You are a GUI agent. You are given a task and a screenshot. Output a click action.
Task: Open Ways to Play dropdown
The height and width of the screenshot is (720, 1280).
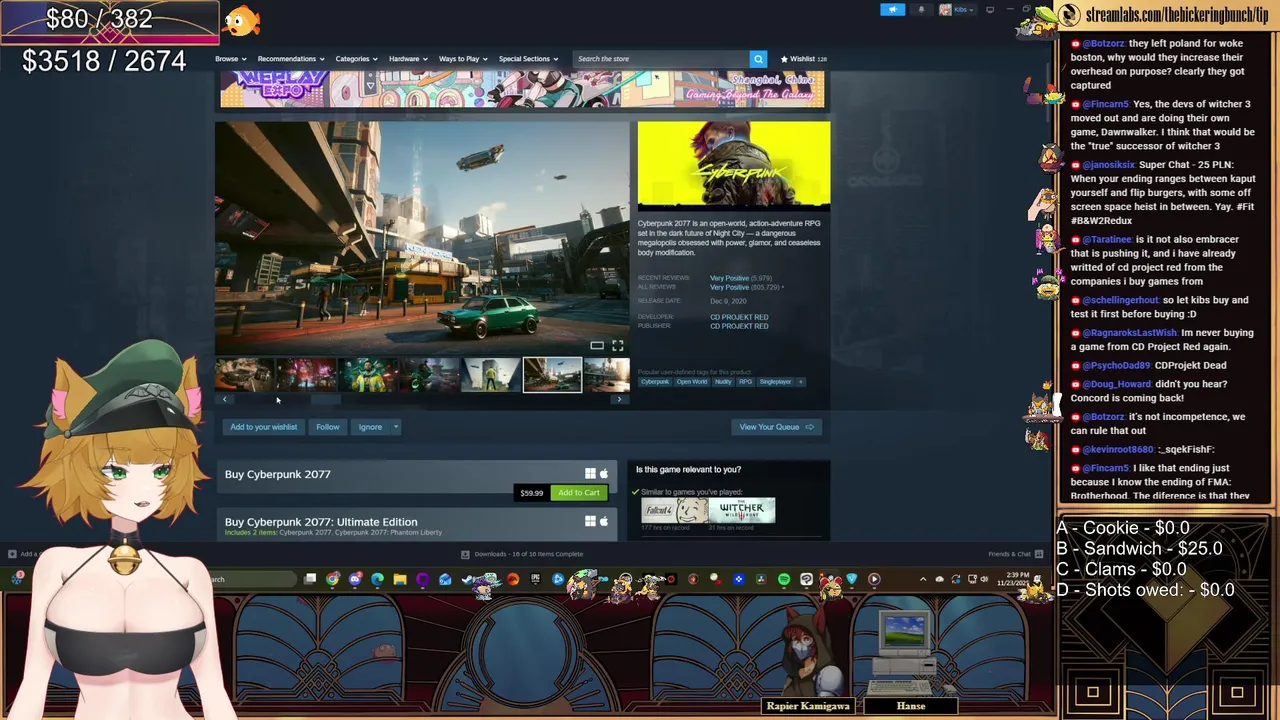(463, 59)
